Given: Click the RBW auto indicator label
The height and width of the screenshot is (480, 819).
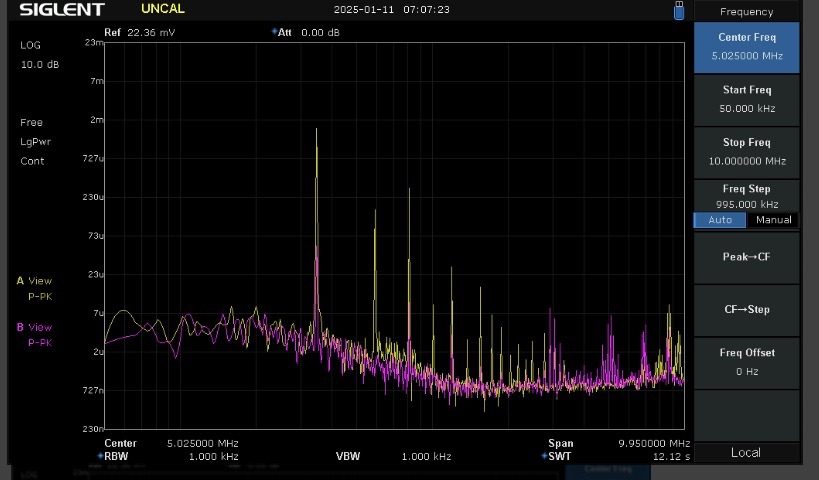Looking at the screenshot, I should click(x=116, y=456).
